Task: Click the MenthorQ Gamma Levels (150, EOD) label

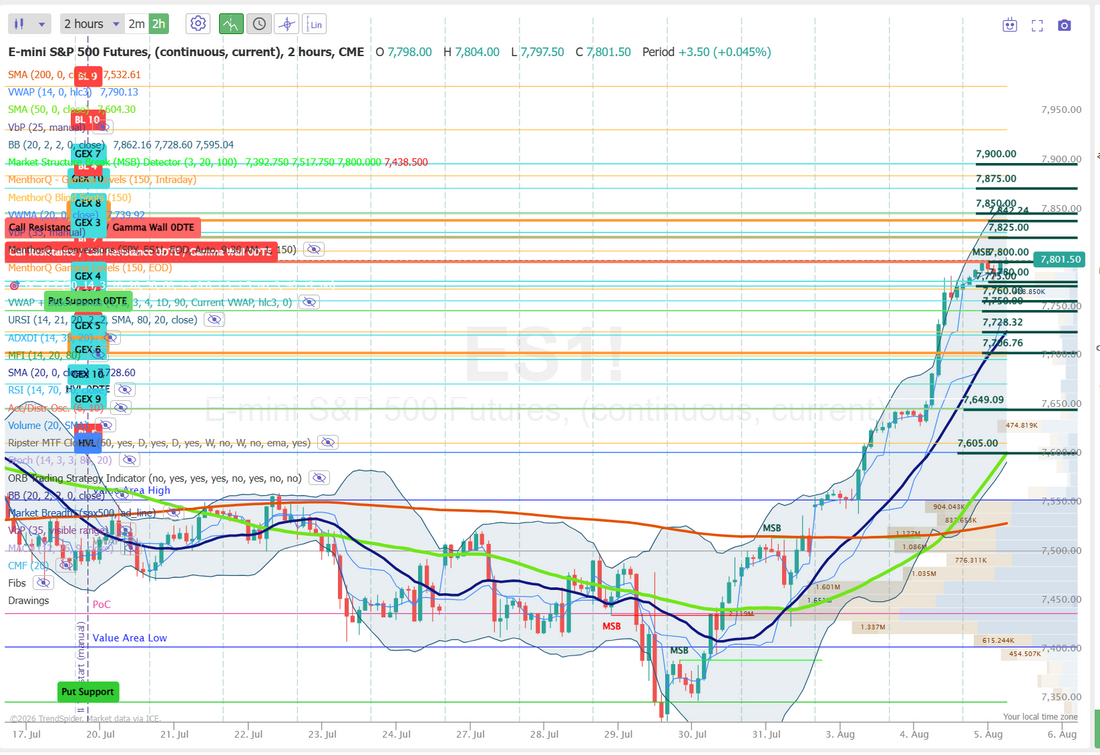Action: tap(89, 267)
